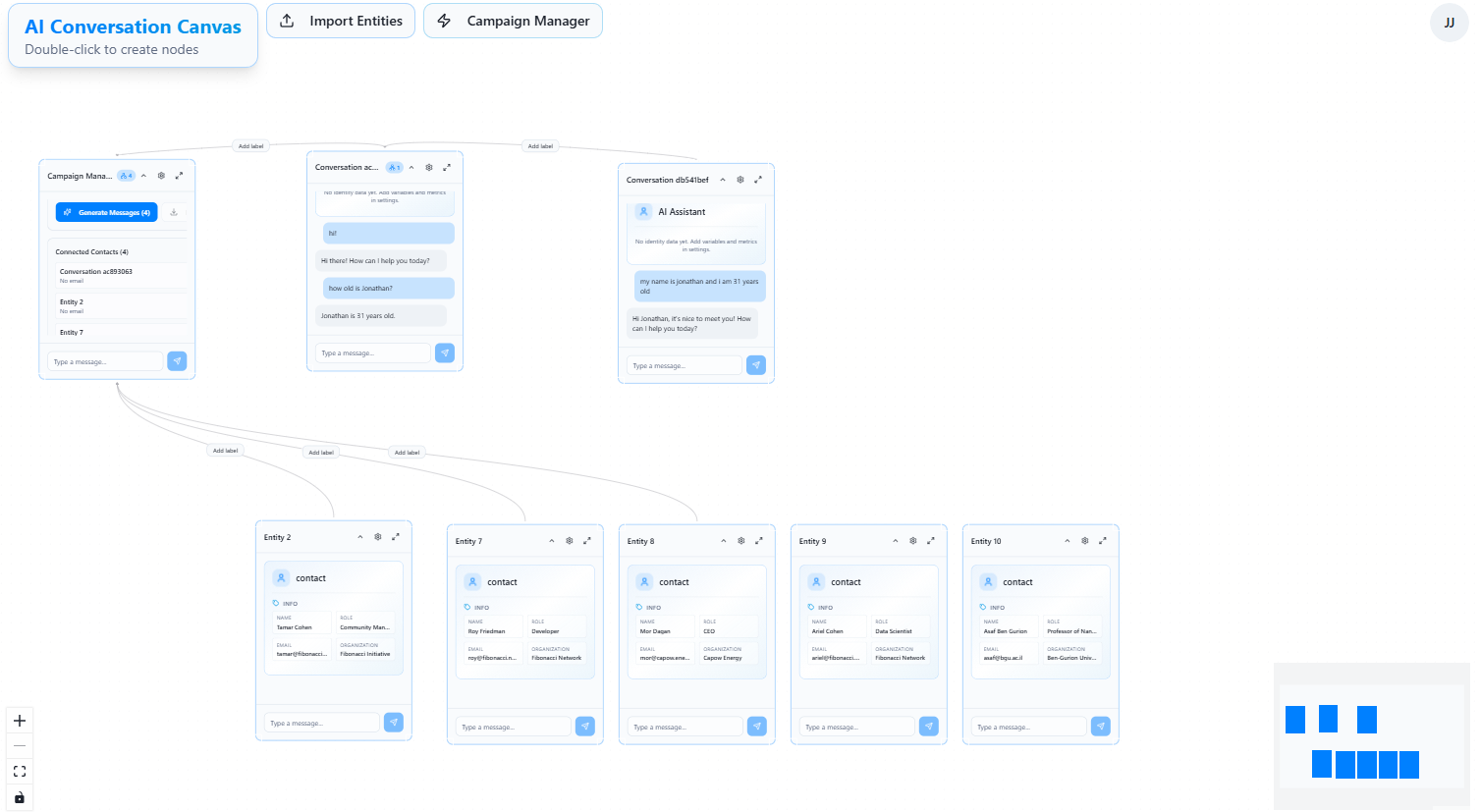Collapse Conversation db541bef node chevron

pyautogui.click(x=723, y=180)
